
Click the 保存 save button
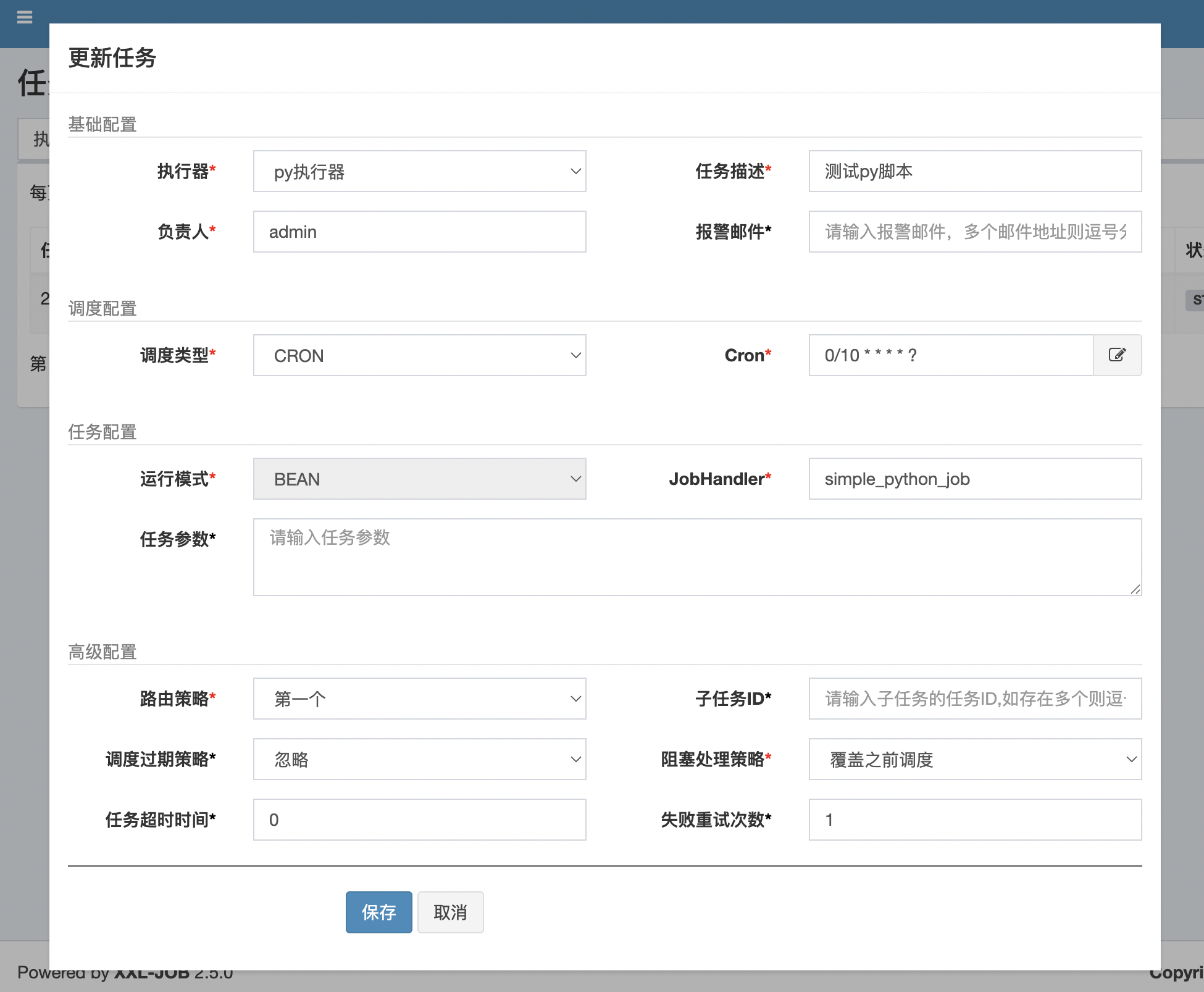(x=378, y=912)
